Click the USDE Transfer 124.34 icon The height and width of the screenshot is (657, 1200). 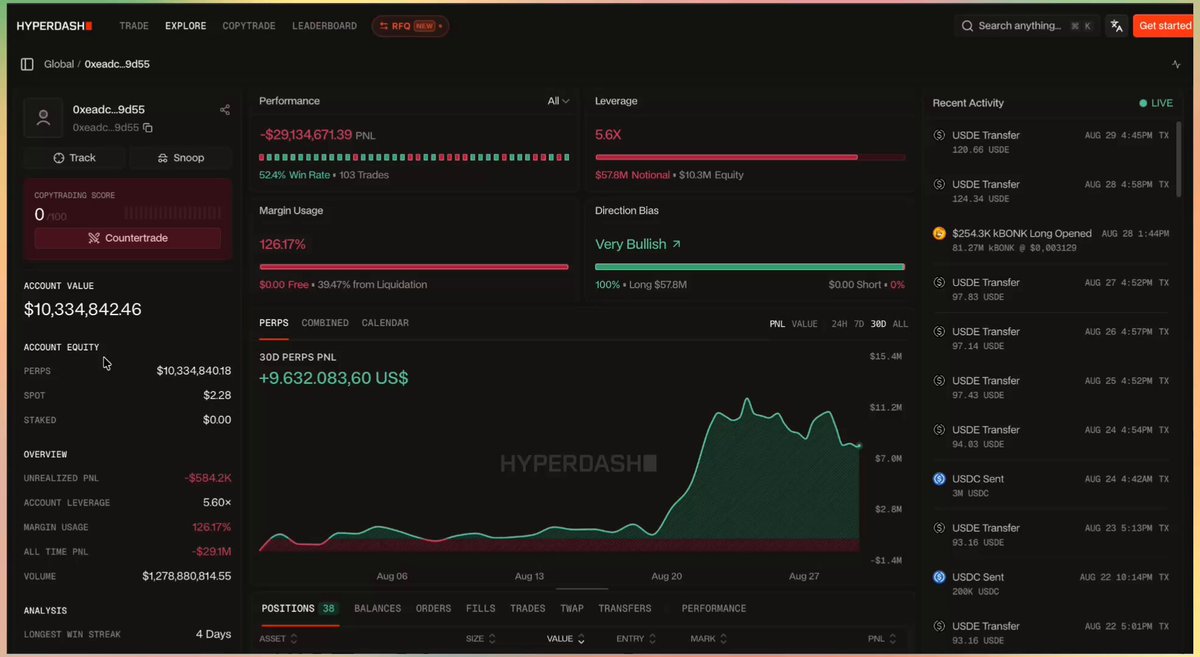(939, 184)
